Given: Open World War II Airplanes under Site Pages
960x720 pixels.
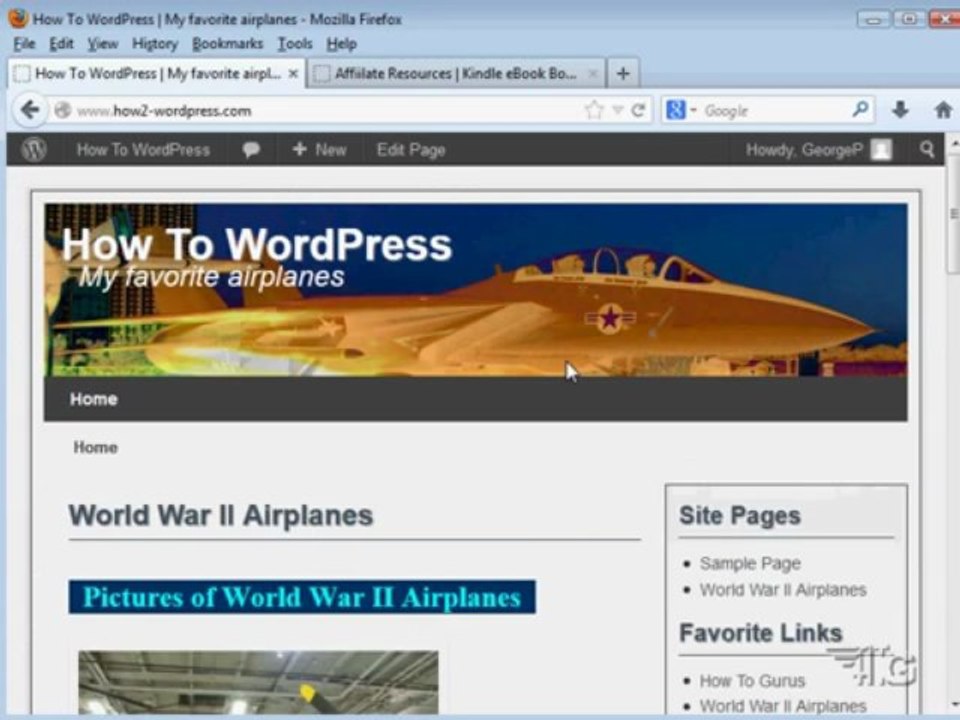Looking at the screenshot, I should tap(783, 590).
